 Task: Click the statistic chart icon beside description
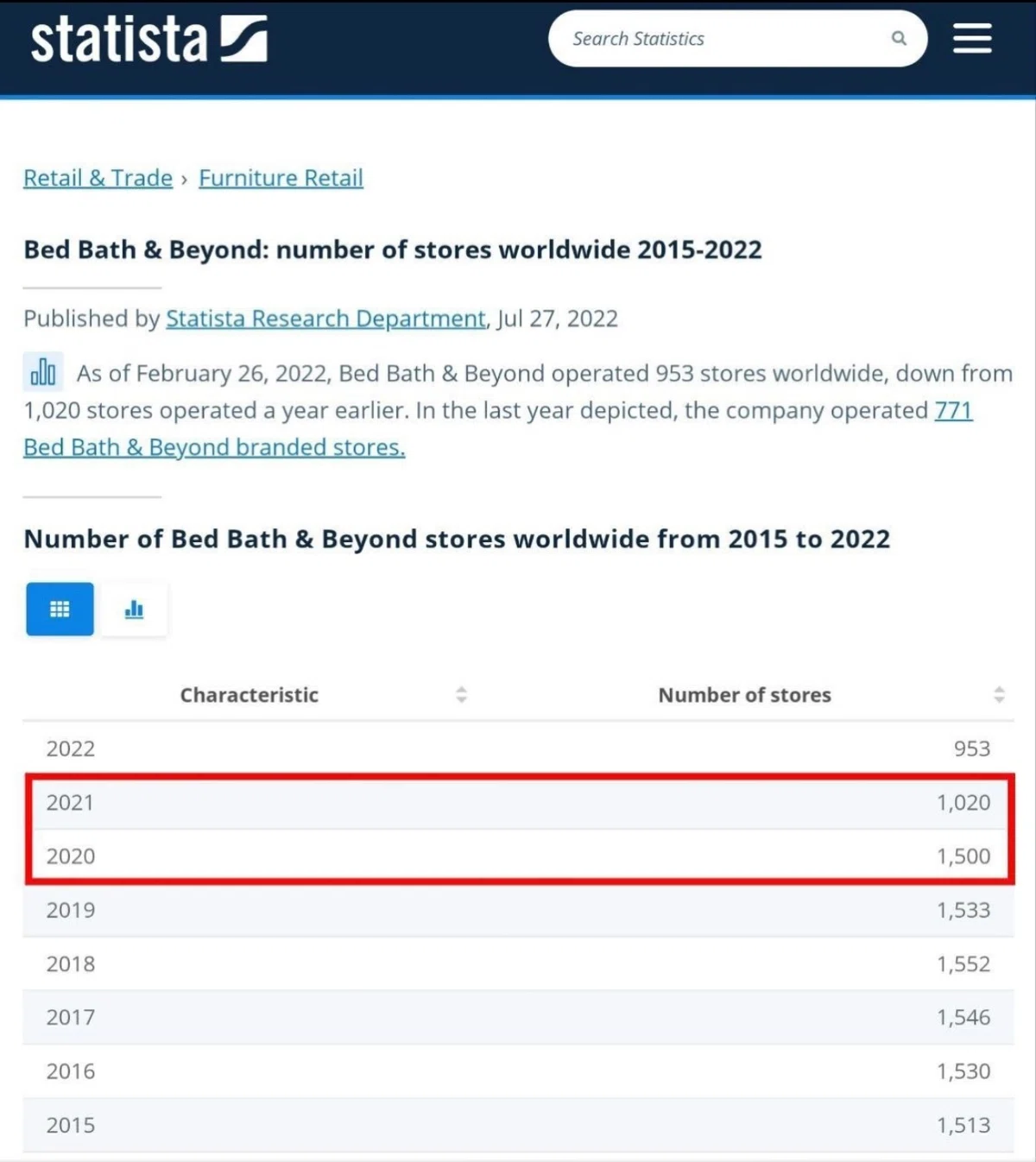pyautogui.click(x=43, y=372)
